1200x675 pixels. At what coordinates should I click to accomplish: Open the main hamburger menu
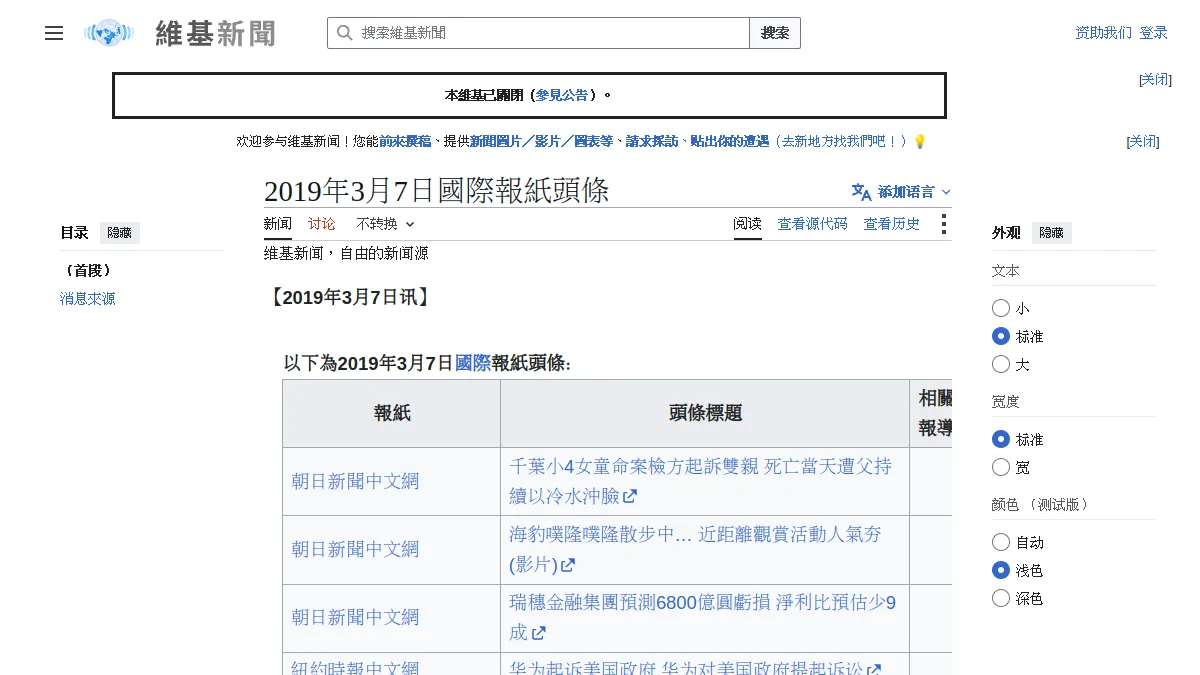[x=54, y=33]
